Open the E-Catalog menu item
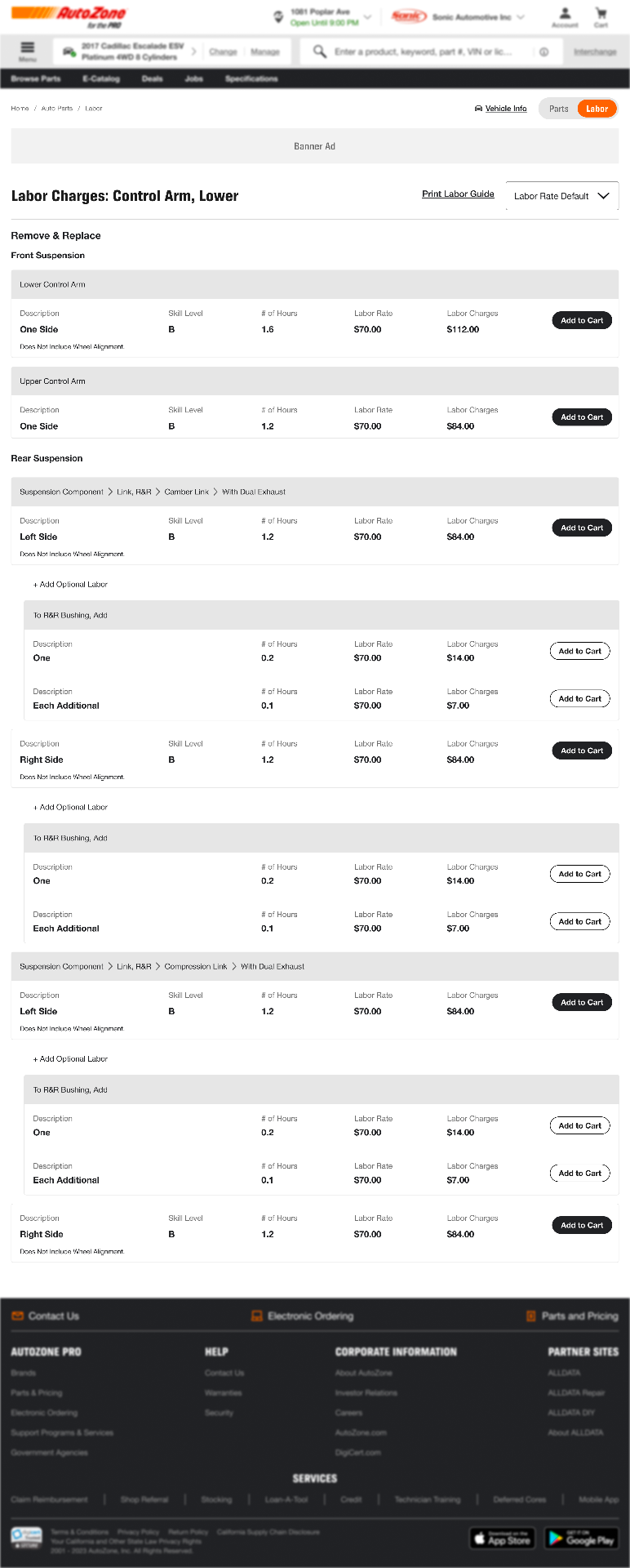This screenshot has height=1568, width=630. tap(101, 78)
